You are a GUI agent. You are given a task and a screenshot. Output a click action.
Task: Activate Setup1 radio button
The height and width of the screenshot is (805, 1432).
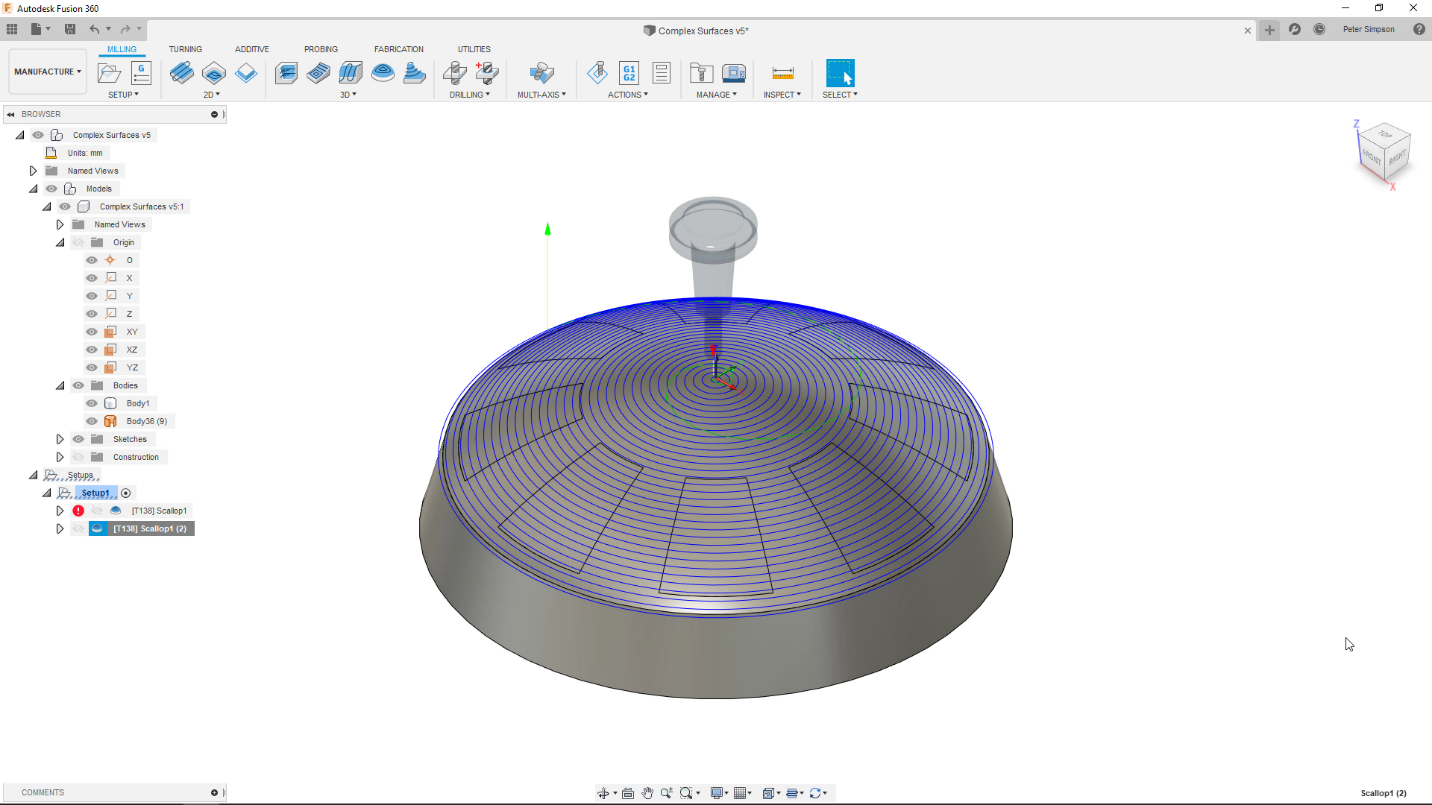(x=126, y=493)
